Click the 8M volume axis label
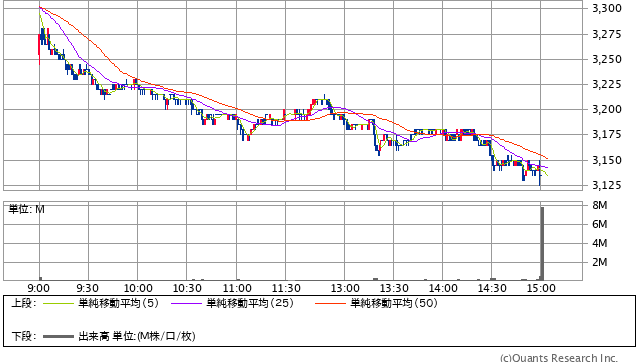Screen dimensions: 638x362 [600, 205]
